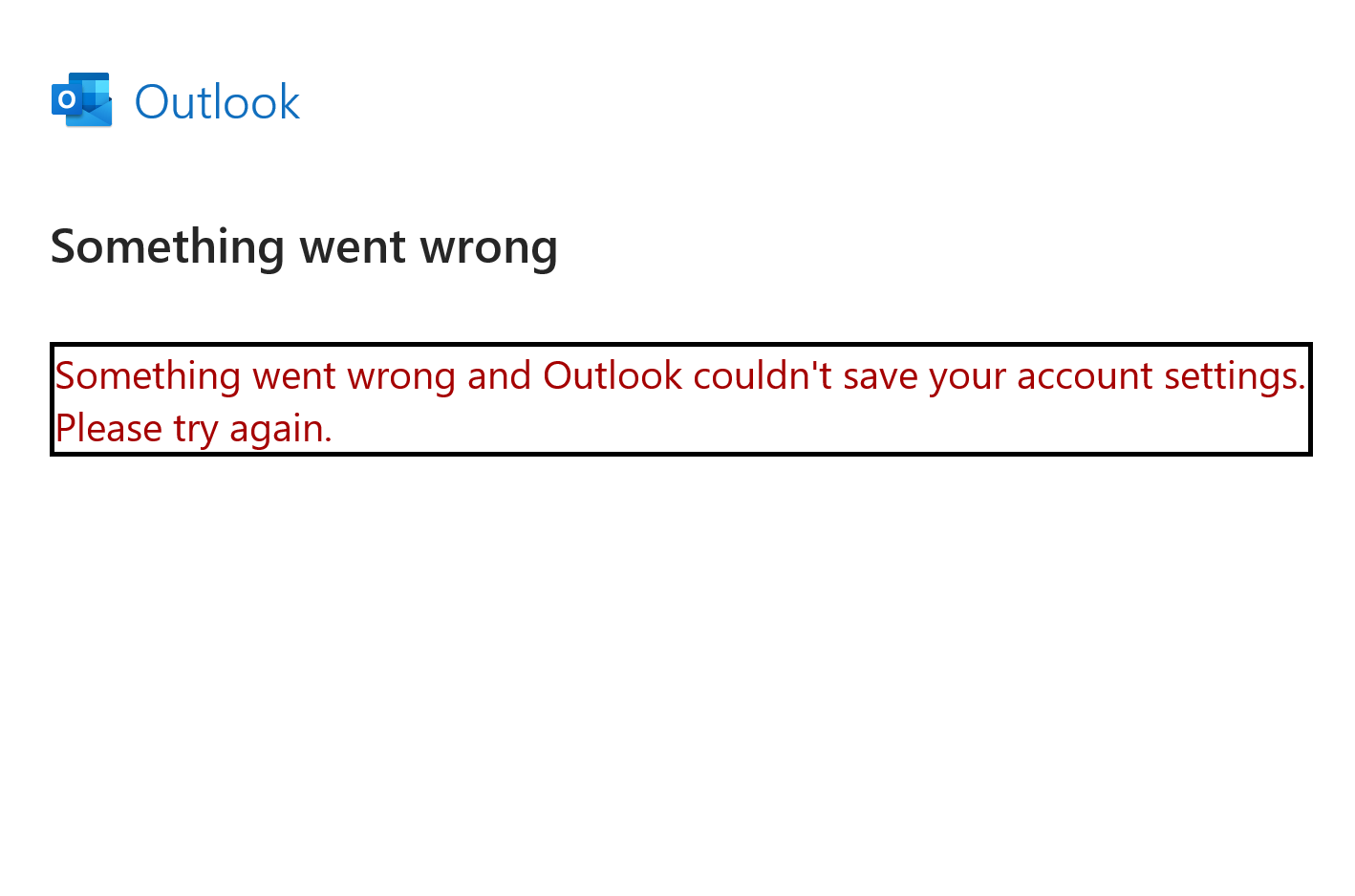The height and width of the screenshot is (896, 1355).
Task: Click the 'Something went wrong' bold heading
Action: coord(304,246)
